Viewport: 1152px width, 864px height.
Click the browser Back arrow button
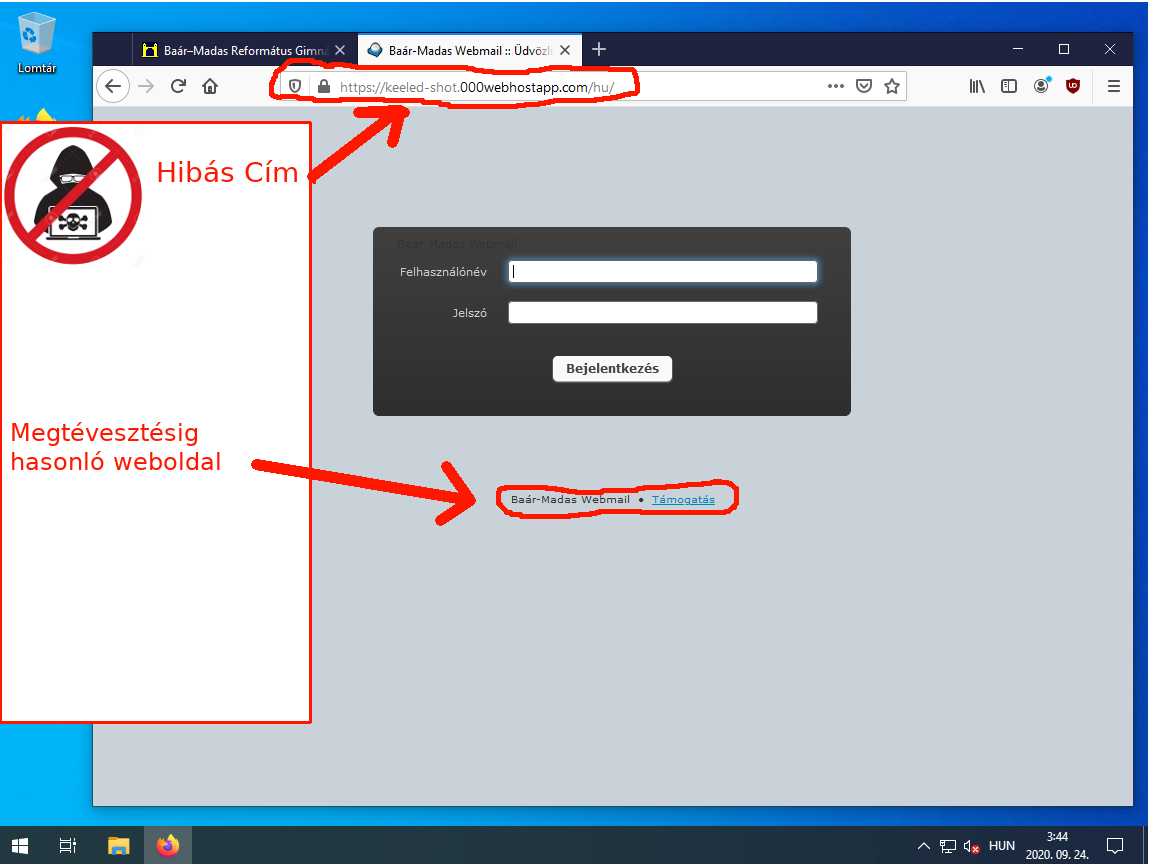113,87
